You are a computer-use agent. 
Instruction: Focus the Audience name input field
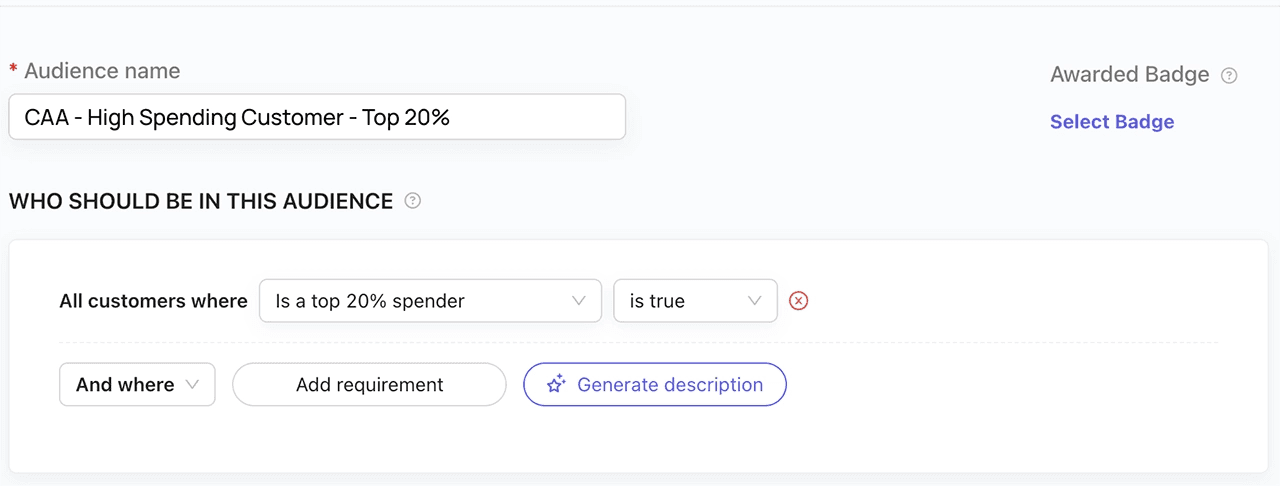pyautogui.click(x=316, y=117)
